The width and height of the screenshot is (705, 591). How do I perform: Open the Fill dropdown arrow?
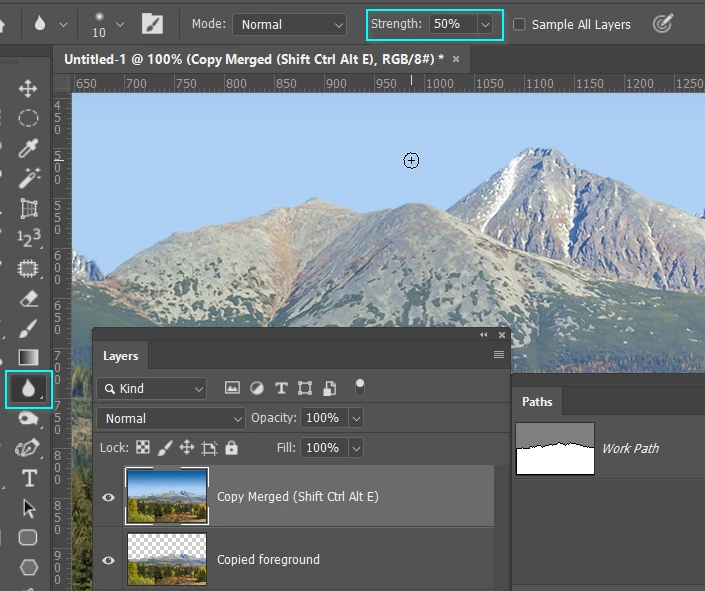(x=356, y=448)
